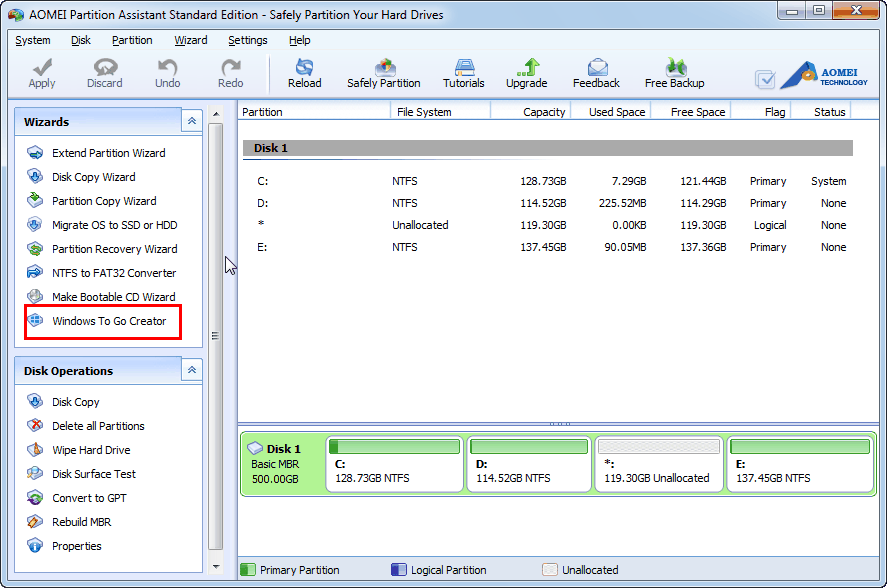Screen dimensions: 887x588
Task: Click the NTFS to FAT32 Converter icon
Action: pyautogui.click(x=35, y=272)
